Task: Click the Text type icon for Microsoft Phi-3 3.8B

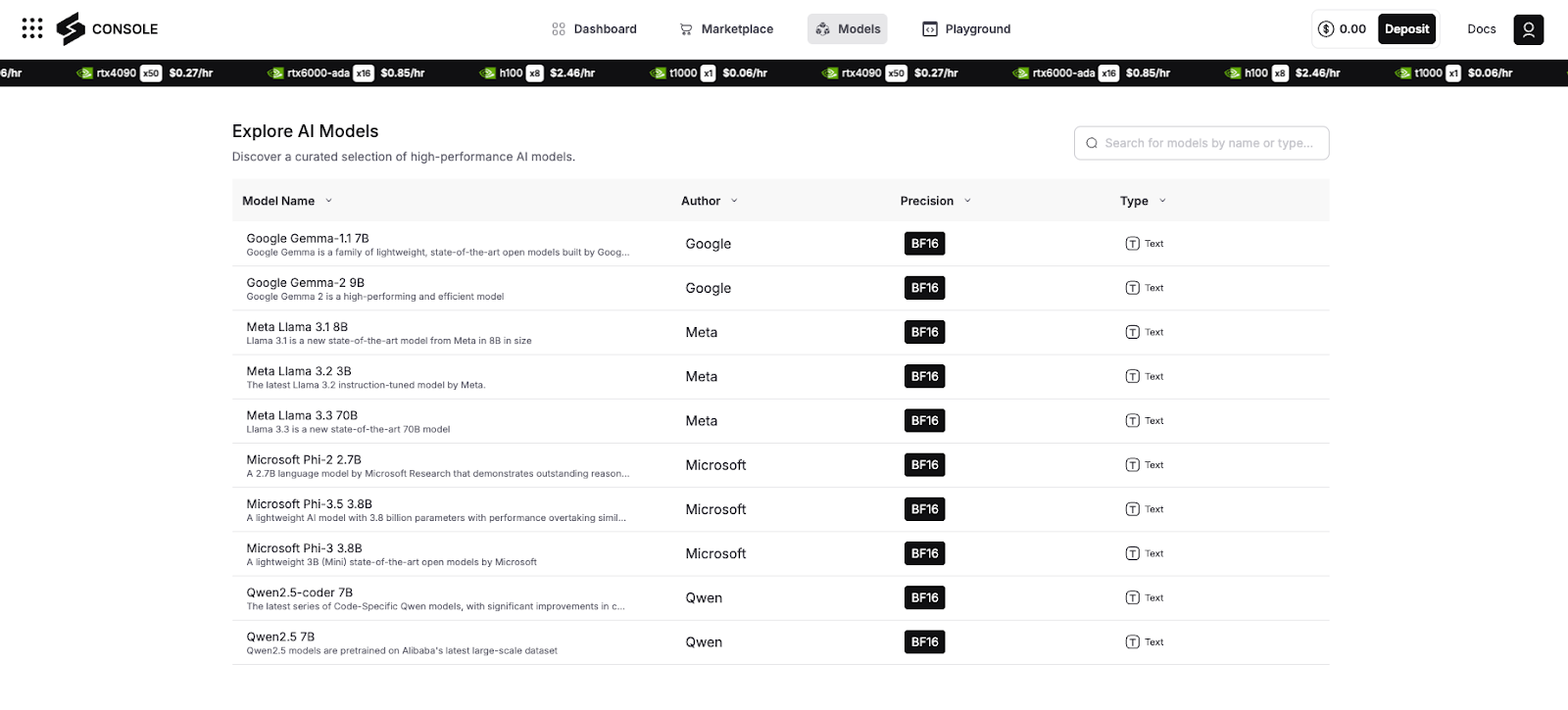Action: point(1133,553)
